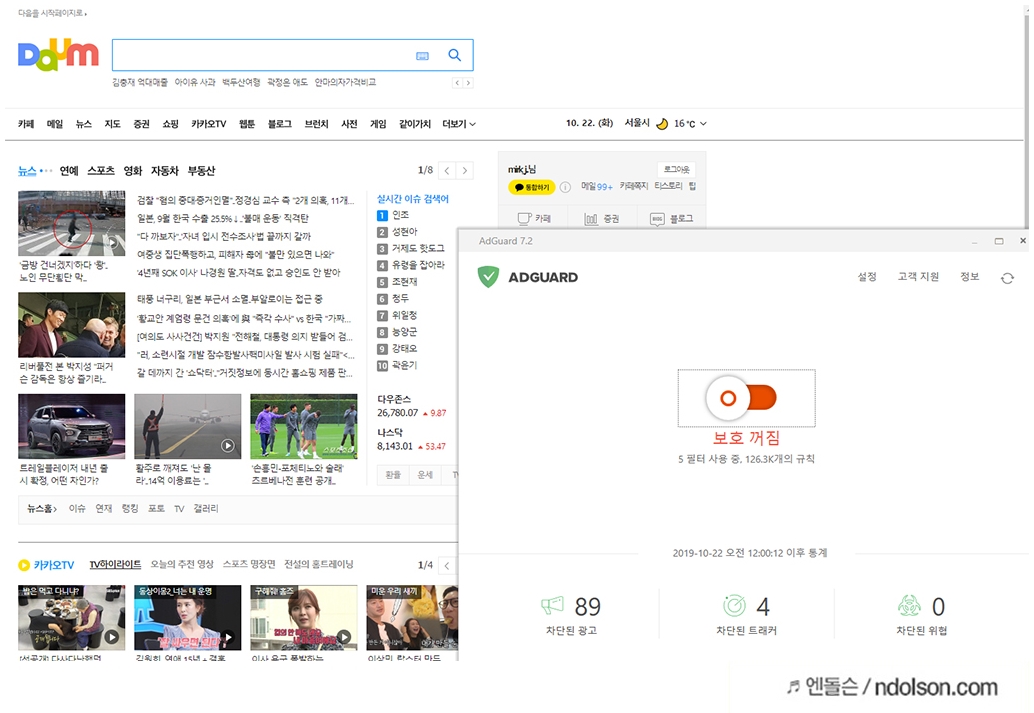Image resolution: width=1034 pixels, height=713 pixels.
Task: Open 블로그 shortcut with blog icon
Action: coord(671,218)
